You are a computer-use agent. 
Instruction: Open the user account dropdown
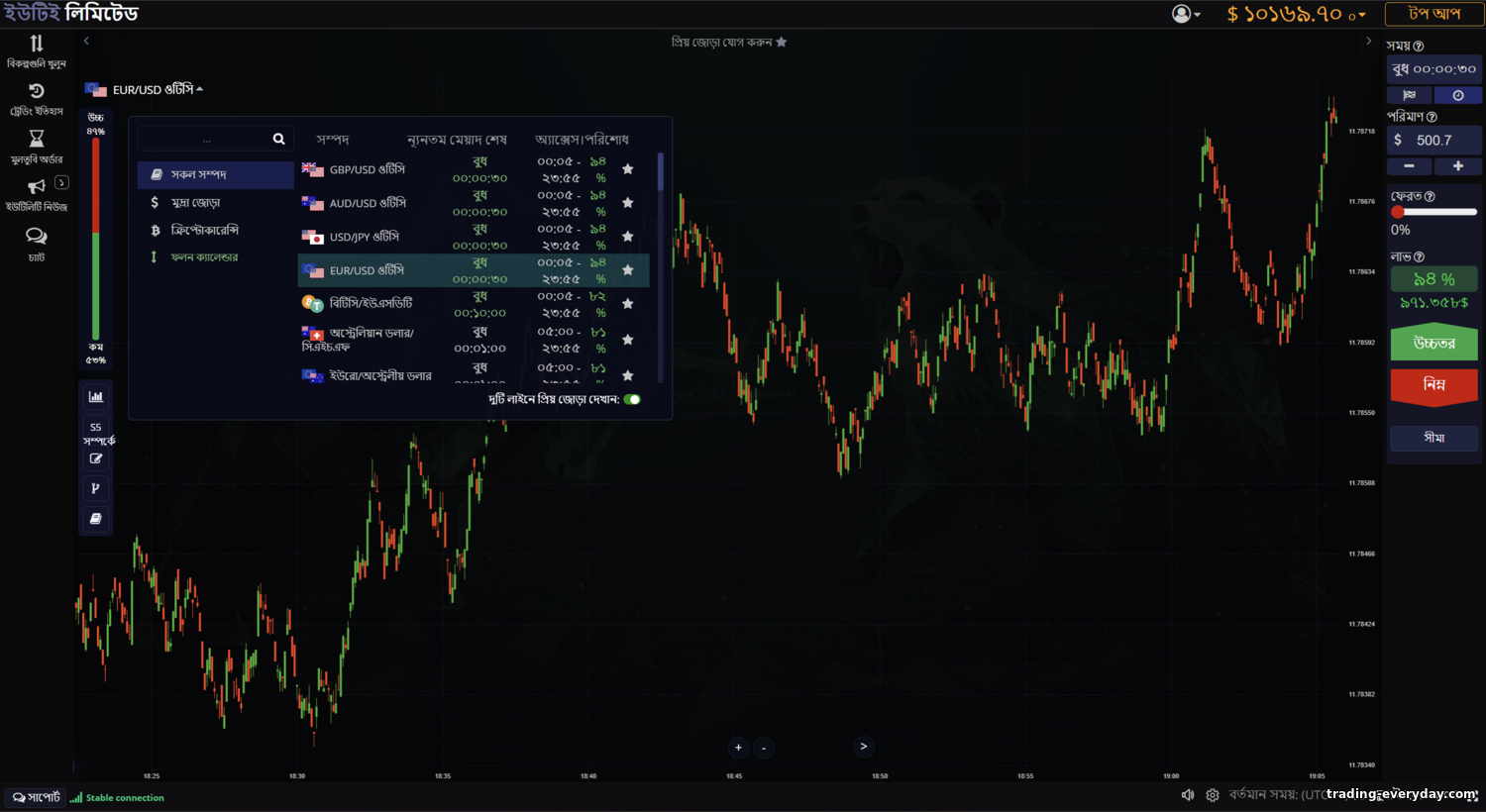pyautogui.click(x=1186, y=14)
